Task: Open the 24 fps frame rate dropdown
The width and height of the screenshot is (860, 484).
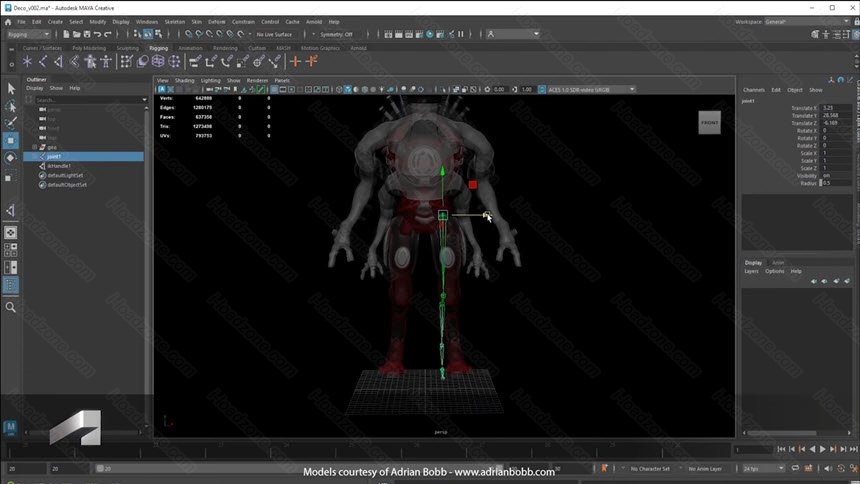Action: pyautogui.click(x=763, y=469)
